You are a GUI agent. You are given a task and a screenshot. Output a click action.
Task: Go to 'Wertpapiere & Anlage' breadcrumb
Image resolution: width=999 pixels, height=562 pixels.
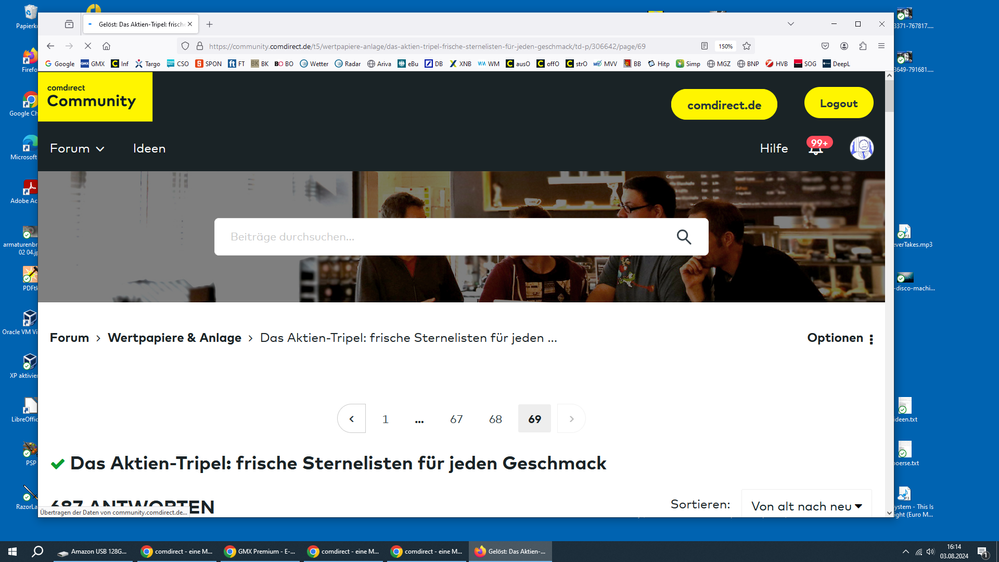click(174, 338)
